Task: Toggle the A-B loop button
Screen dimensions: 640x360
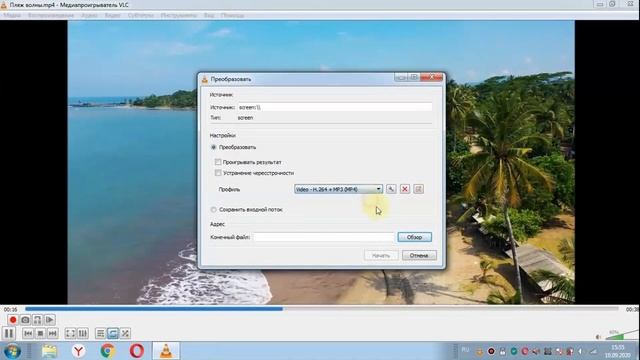Action: pos(37,320)
